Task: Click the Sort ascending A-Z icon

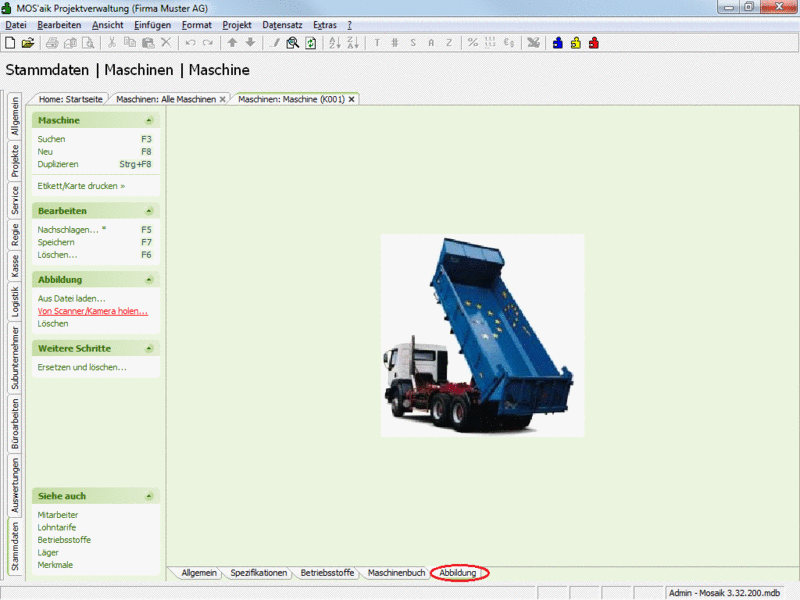Action: coord(335,43)
